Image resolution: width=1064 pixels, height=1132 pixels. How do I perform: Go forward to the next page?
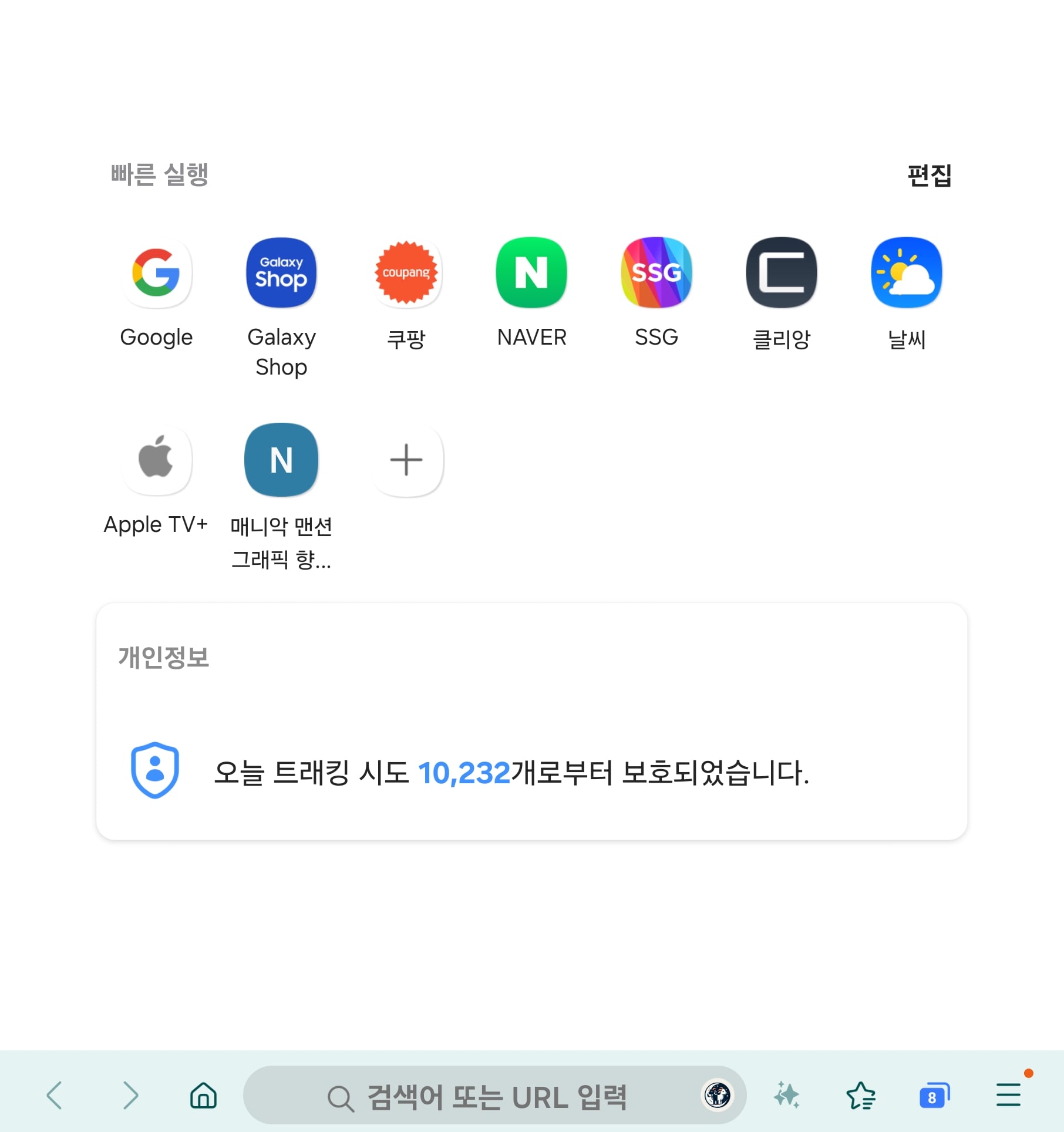[x=130, y=1096]
